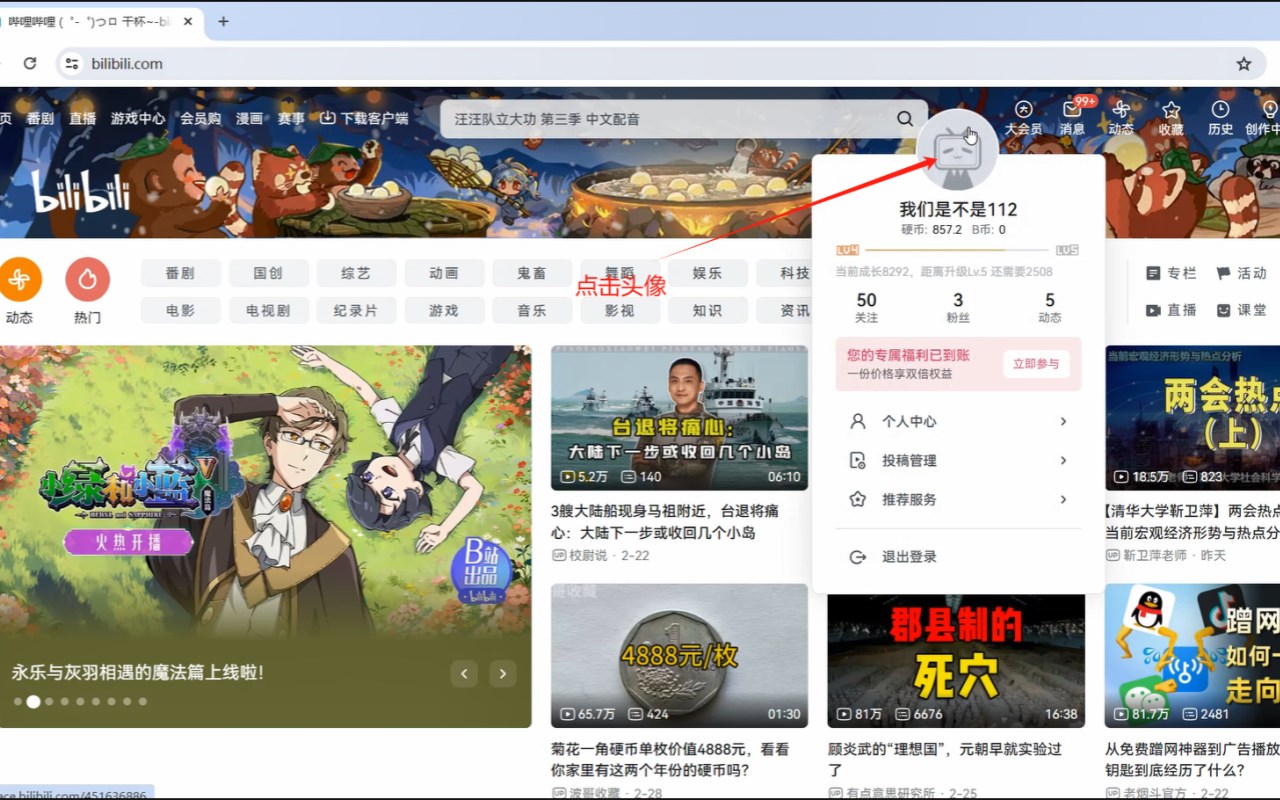Viewport: 1280px width, 800px height.
Task: Select 电影 category button
Action: click(181, 310)
